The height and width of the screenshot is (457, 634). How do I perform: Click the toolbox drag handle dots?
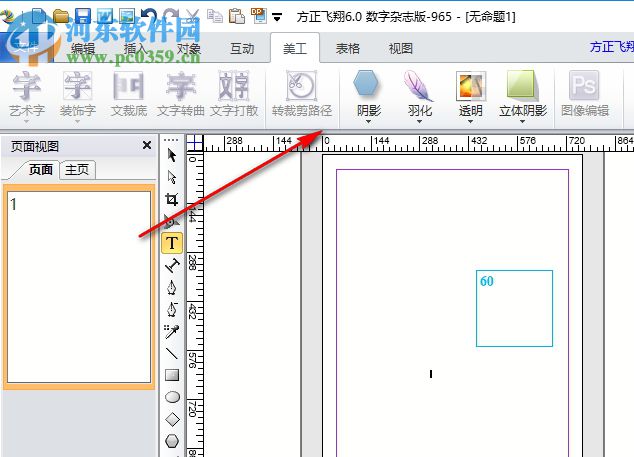click(171, 140)
